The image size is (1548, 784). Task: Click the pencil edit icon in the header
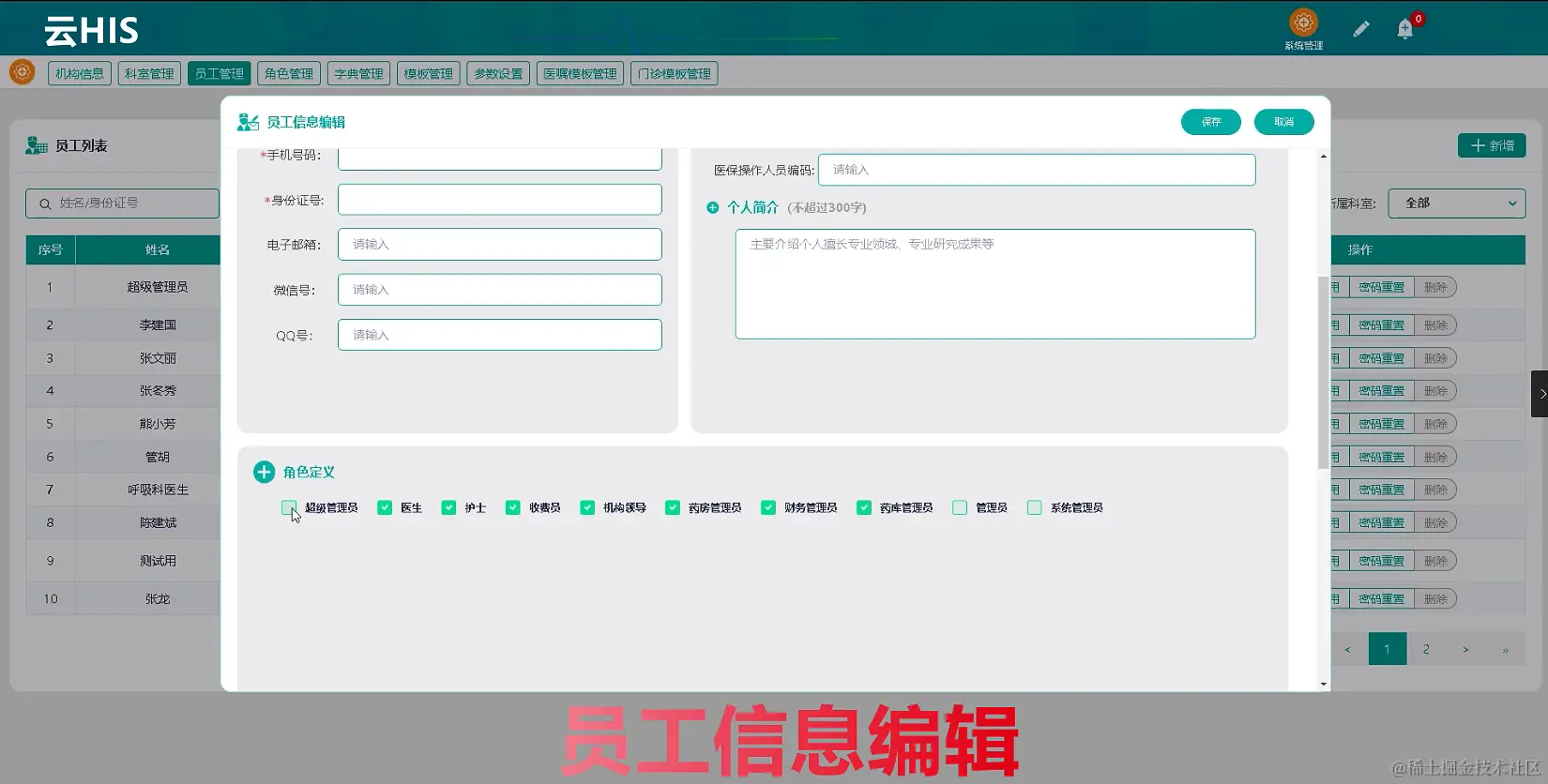click(1360, 29)
